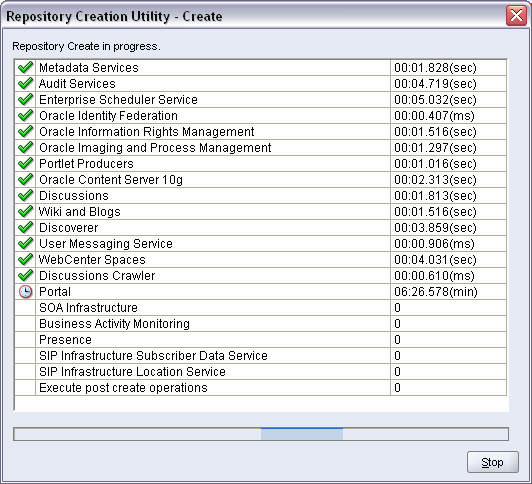Click the 00:04.031(sec) WebCenter Spaces time

435,259
